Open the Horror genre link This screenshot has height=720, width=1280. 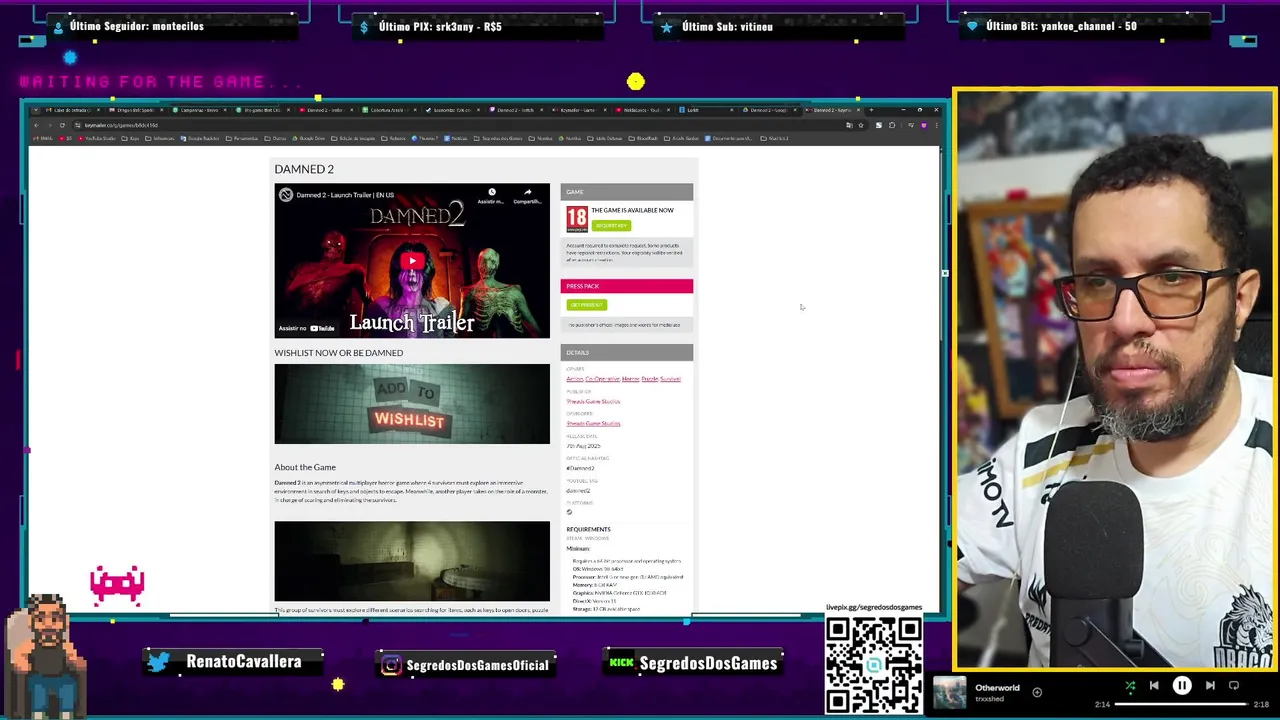[x=630, y=379]
